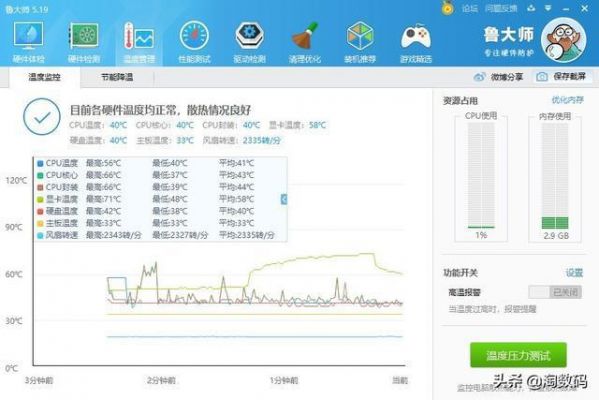Open the 驱动检测 driver detection icon

click(x=249, y=42)
